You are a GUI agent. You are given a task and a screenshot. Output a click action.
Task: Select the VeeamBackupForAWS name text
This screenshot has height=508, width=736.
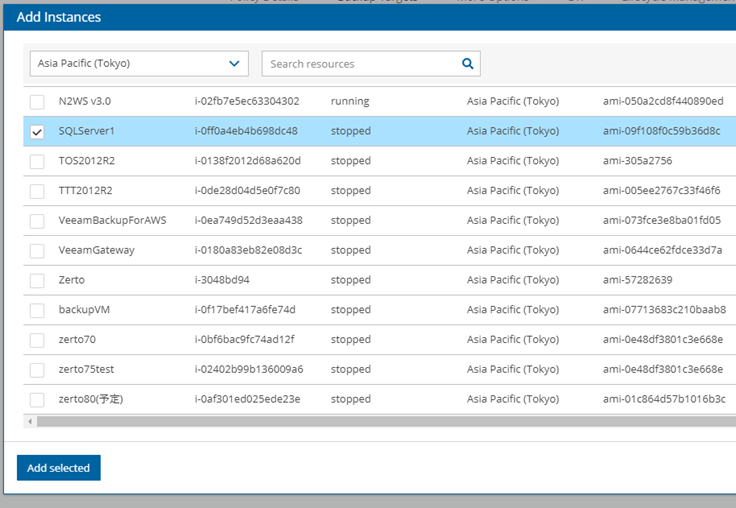[x=112, y=220]
